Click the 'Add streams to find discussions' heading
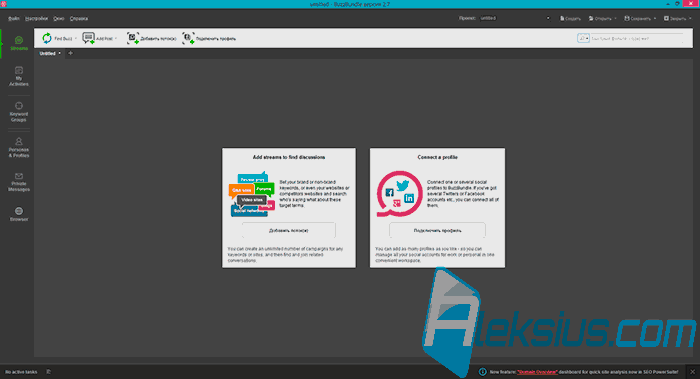Image resolution: width=700 pixels, height=379 pixels. (289, 157)
